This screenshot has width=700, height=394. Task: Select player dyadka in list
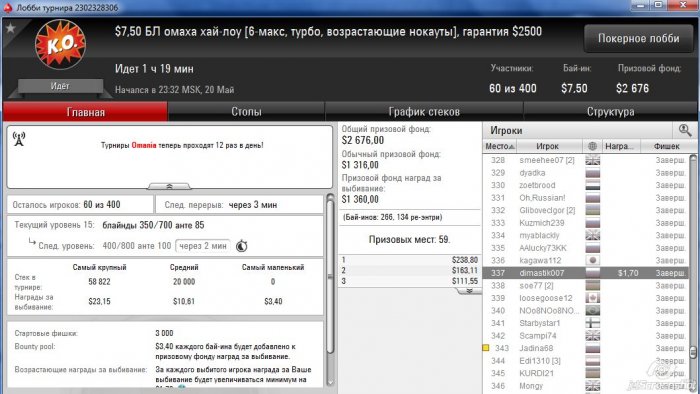coord(585,173)
